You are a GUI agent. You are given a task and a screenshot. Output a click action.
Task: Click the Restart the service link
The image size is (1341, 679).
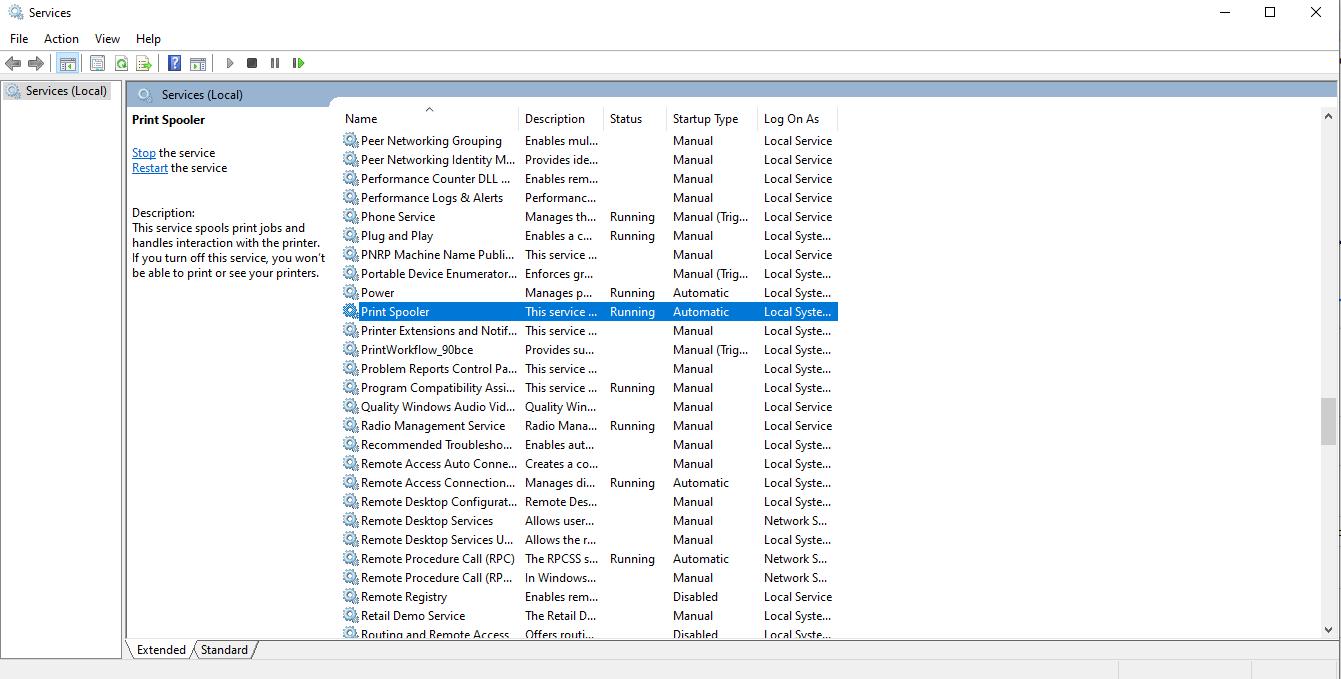pyautogui.click(x=150, y=168)
